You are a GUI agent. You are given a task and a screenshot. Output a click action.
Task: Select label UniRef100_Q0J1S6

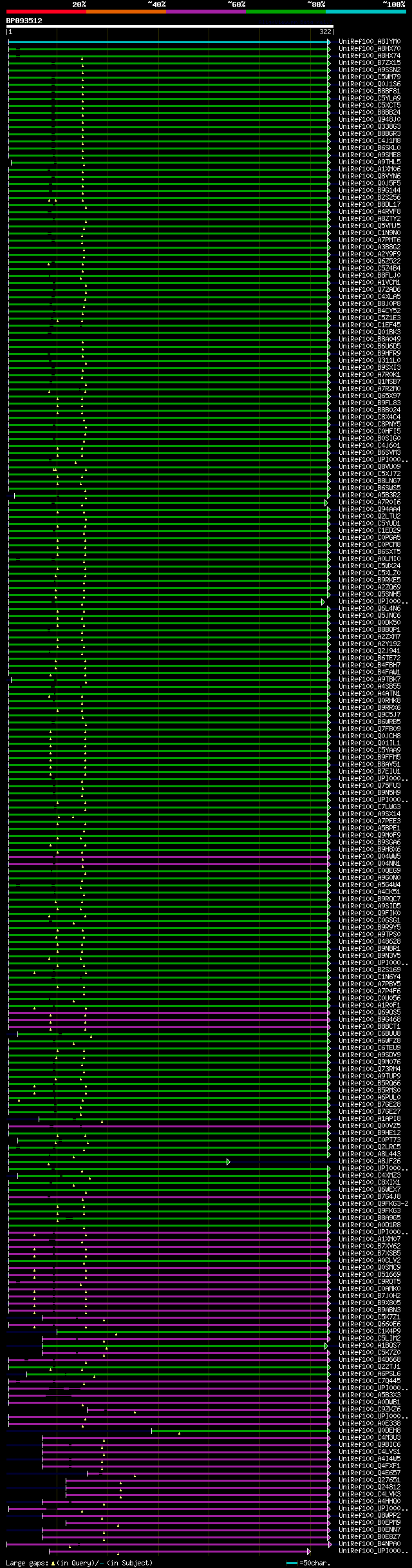pos(370,84)
